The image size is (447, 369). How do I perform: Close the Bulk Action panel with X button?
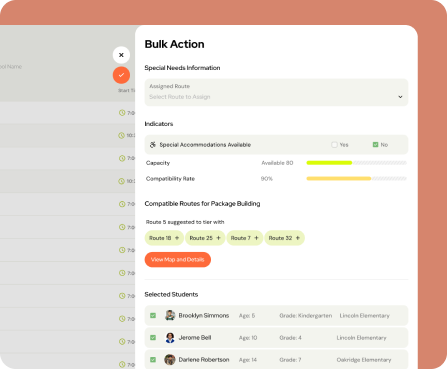pos(121,55)
